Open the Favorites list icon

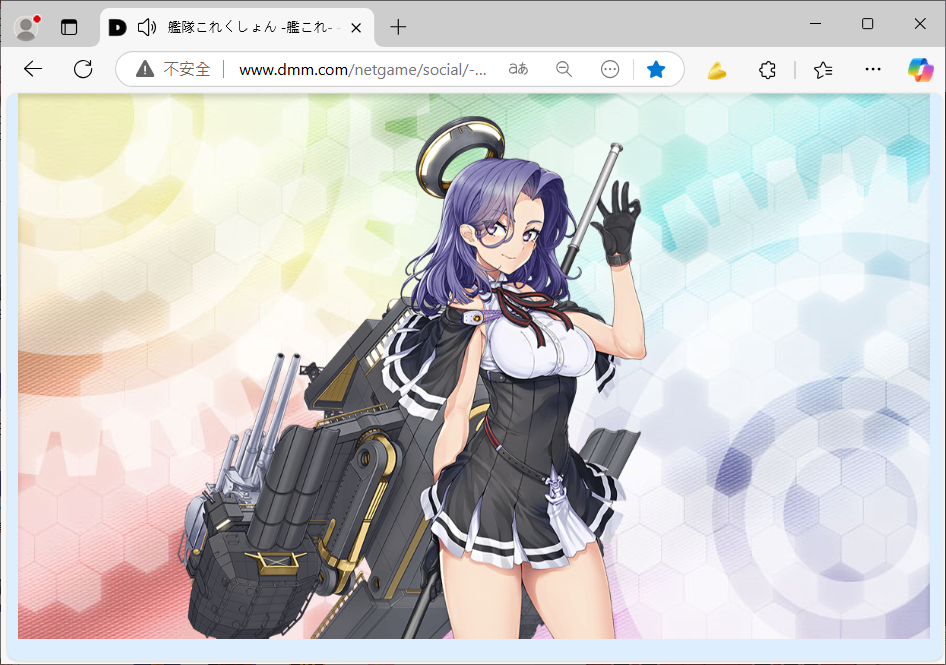point(823,70)
